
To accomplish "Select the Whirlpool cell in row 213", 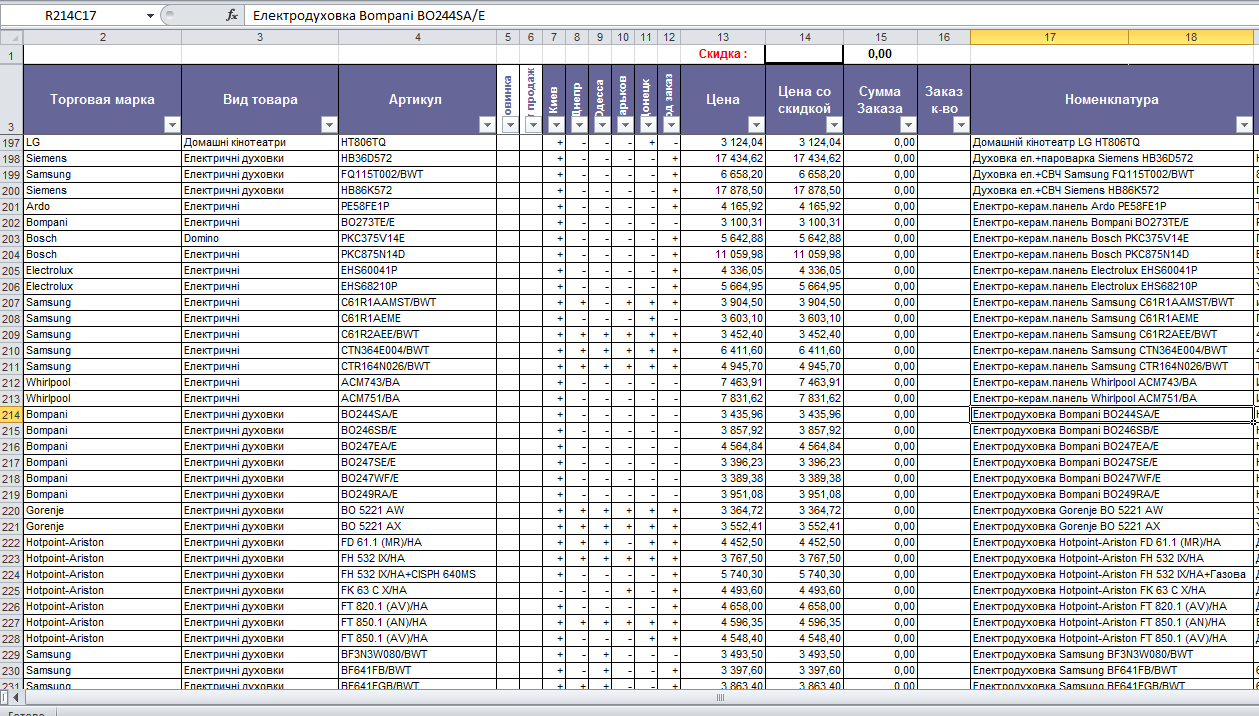I will coord(102,398).
